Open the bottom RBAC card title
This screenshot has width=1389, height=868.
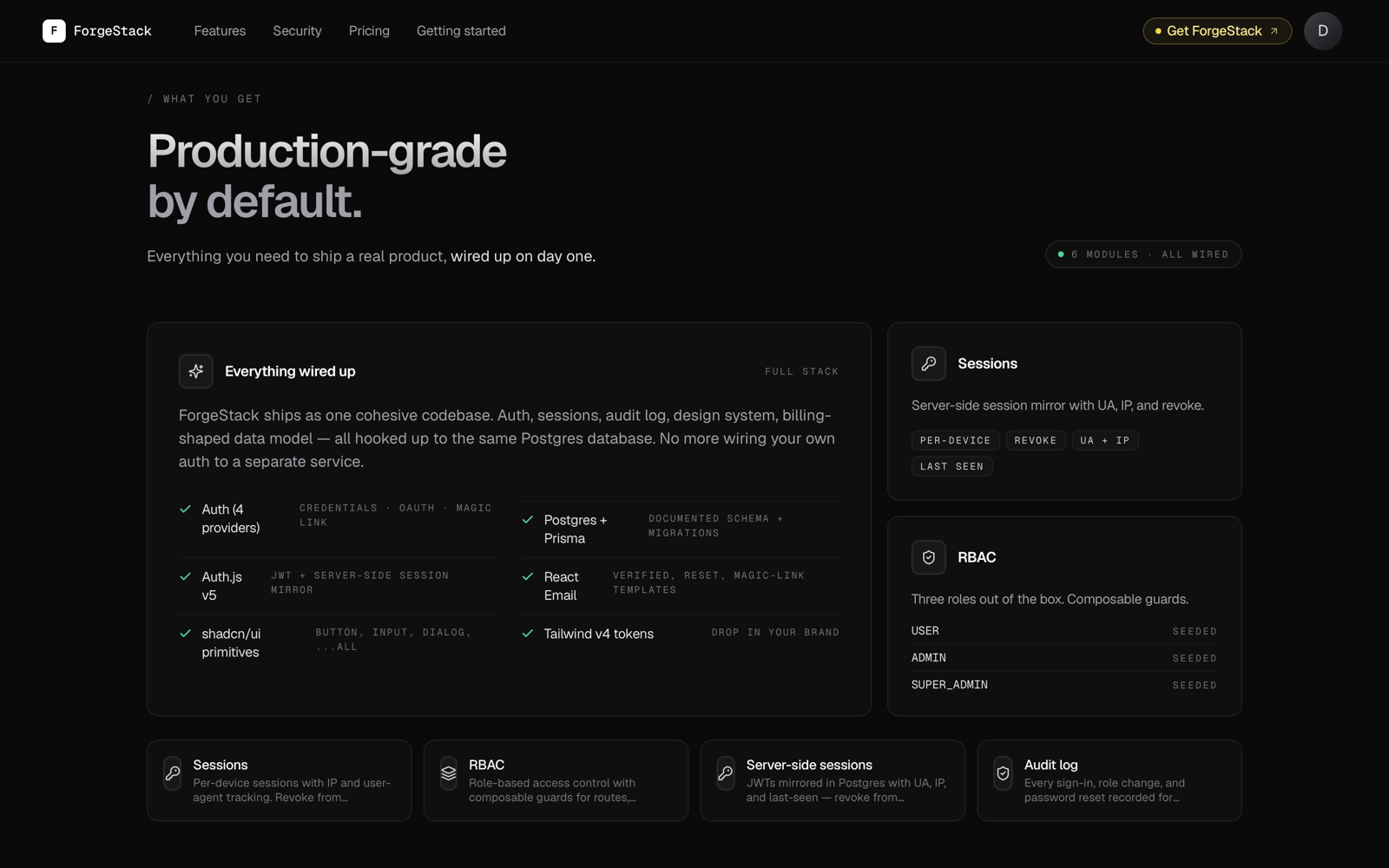[486, 765]
